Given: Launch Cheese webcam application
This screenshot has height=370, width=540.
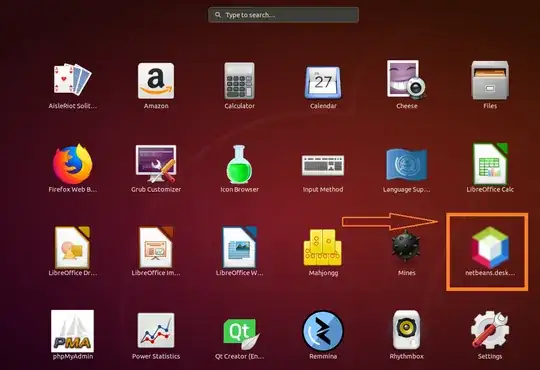Looking at the screenshot, I should click(x=406, y=80).
